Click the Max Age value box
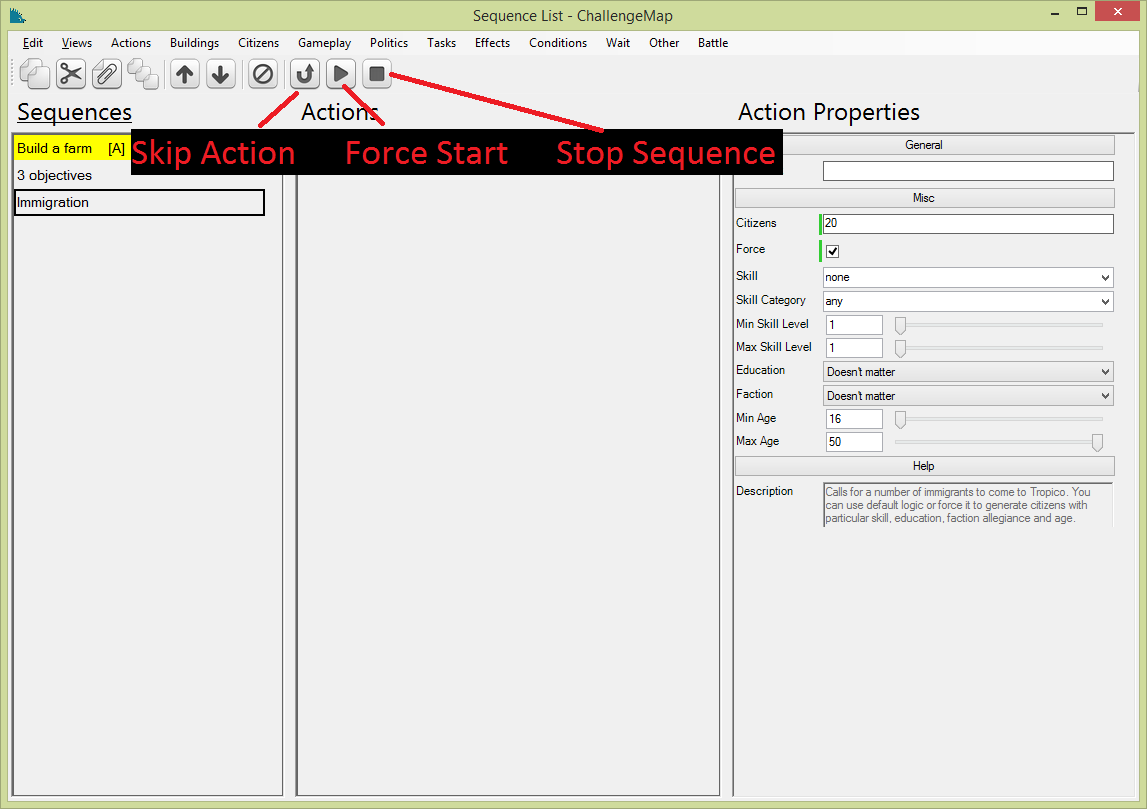Screen dimensions: 1147x809 tap(854, 442)
